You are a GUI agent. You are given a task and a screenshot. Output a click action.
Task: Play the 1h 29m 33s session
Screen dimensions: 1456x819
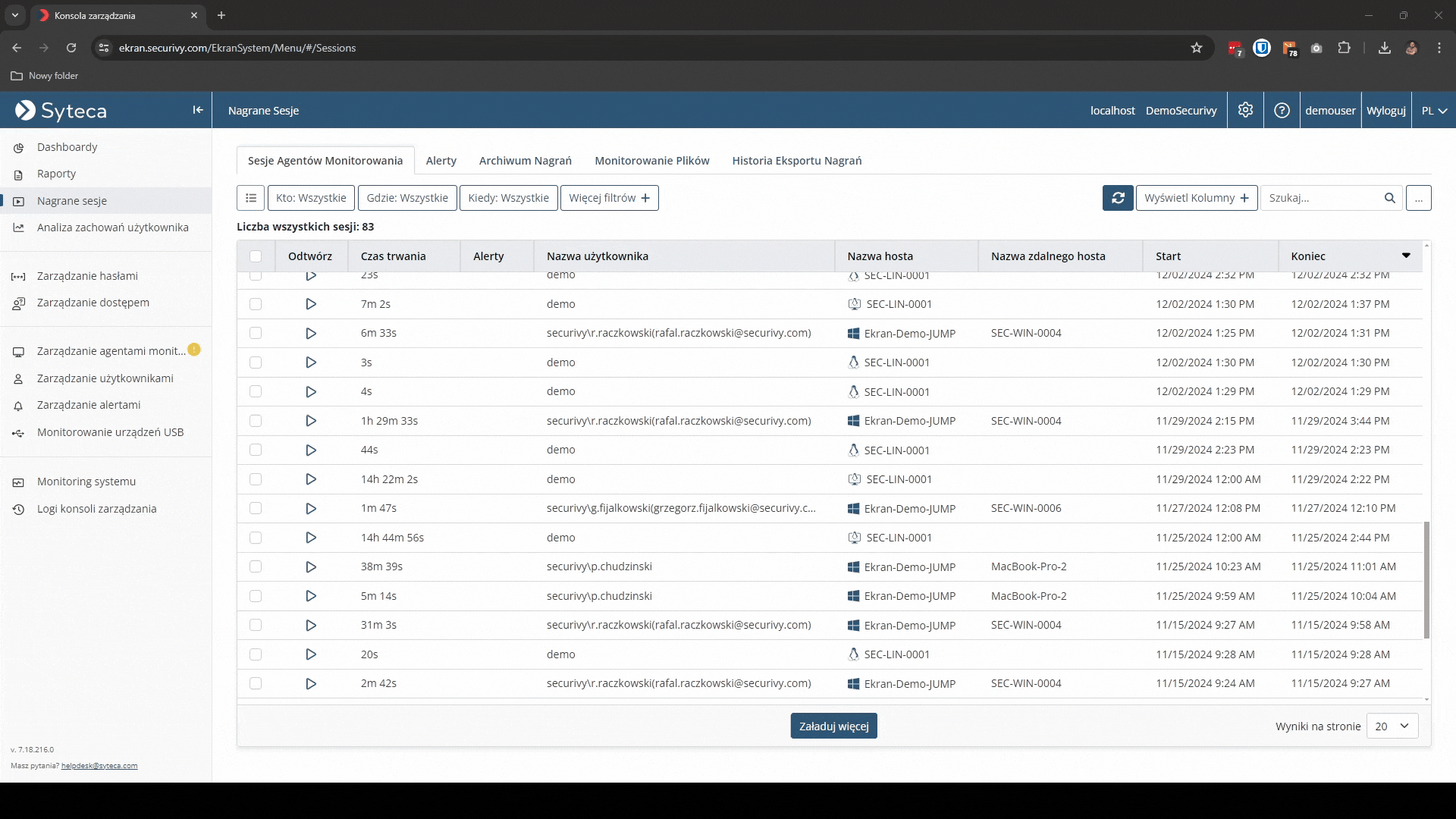[x=311, y=421]
